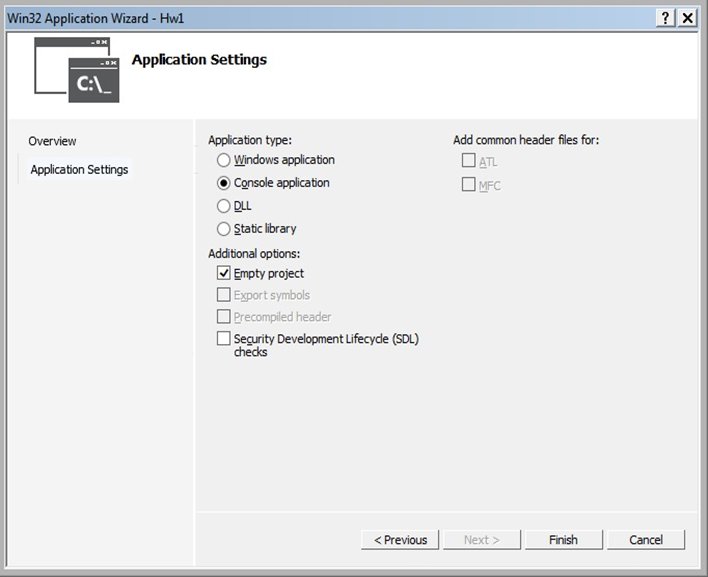Check the MFC header files box

tap(469, 184)
